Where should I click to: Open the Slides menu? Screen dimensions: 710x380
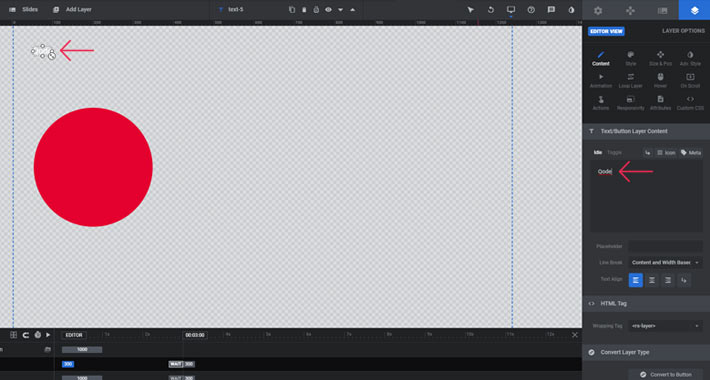[x=24, y=10]
